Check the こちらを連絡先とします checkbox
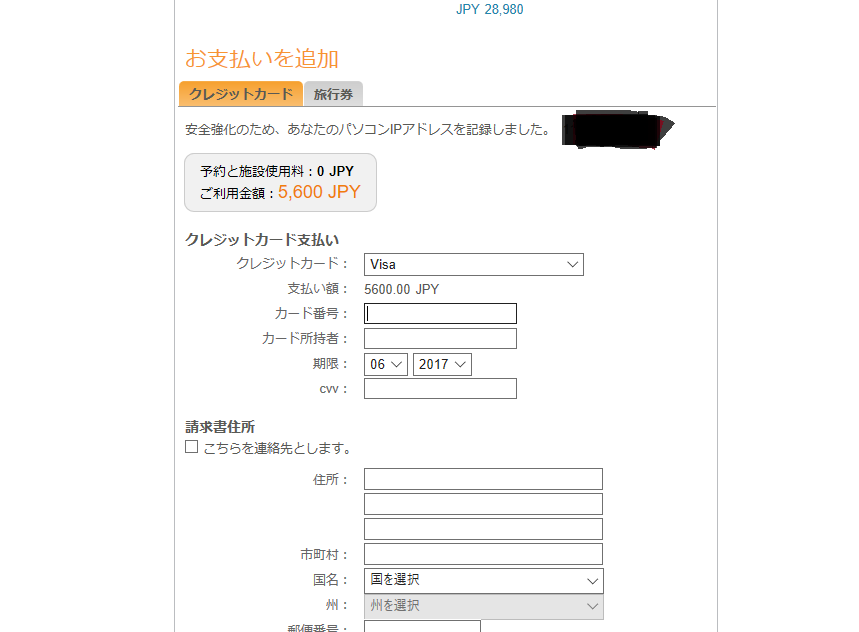Viewport: 859px width, 632px height. [191, 447]
